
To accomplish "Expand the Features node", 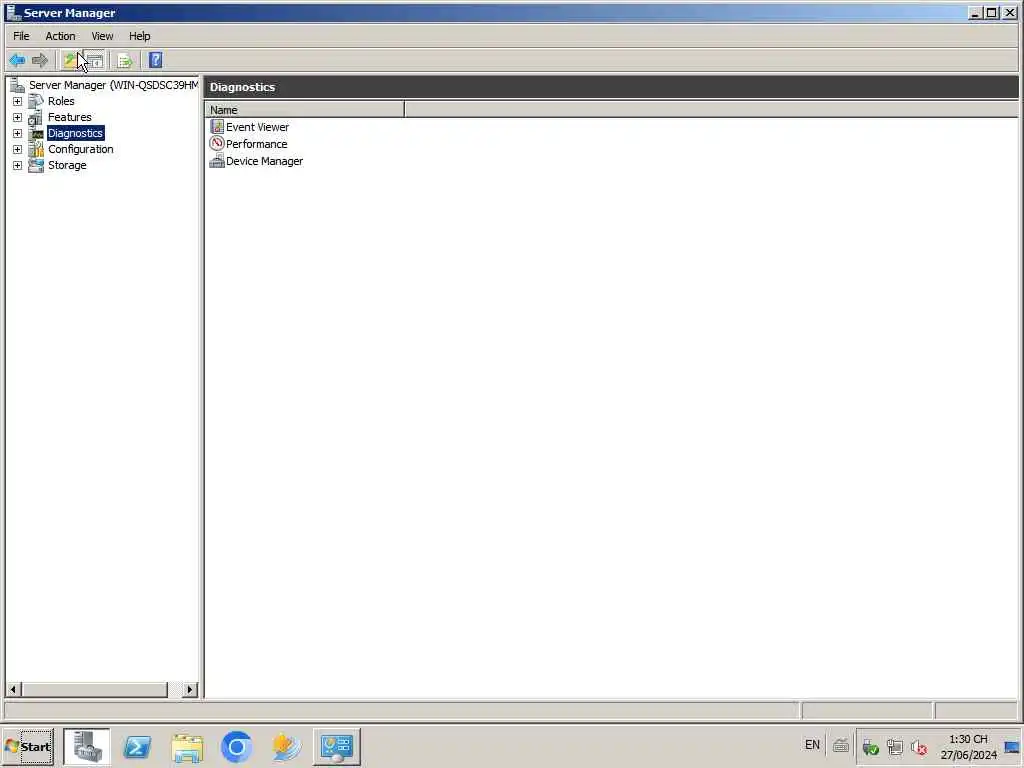I will click(x=18, y=118).
